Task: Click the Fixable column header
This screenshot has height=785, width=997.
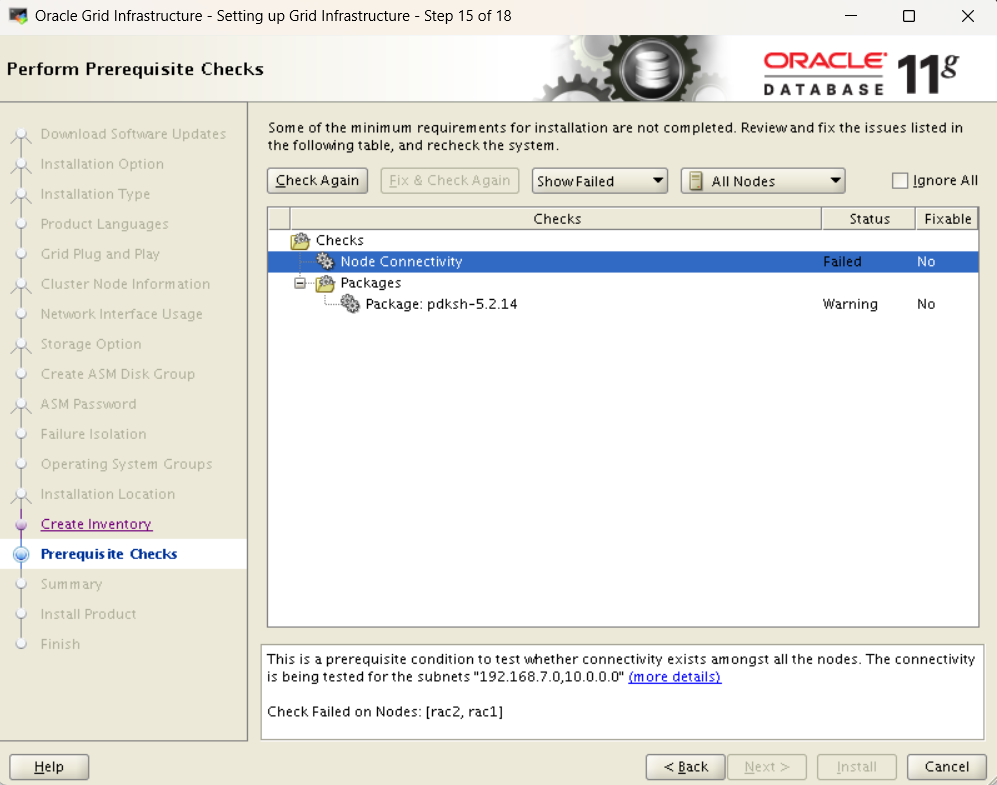Action: click(x=947, y=219)
